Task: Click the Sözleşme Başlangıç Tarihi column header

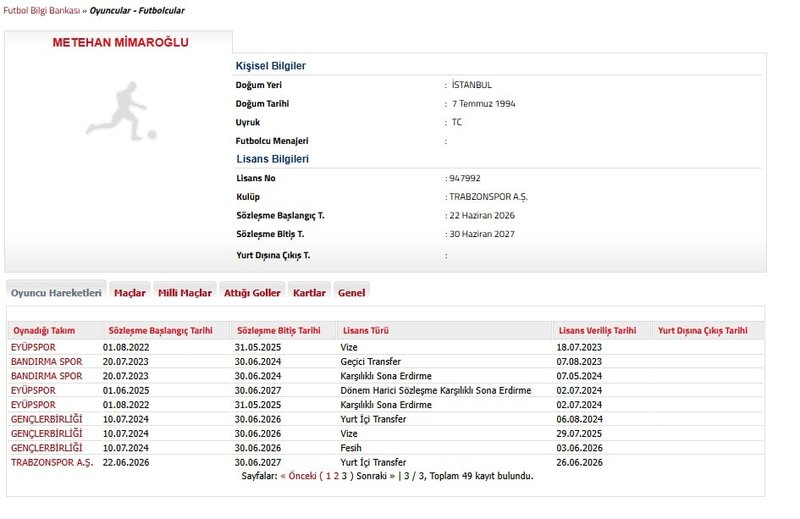Action: 160,330
